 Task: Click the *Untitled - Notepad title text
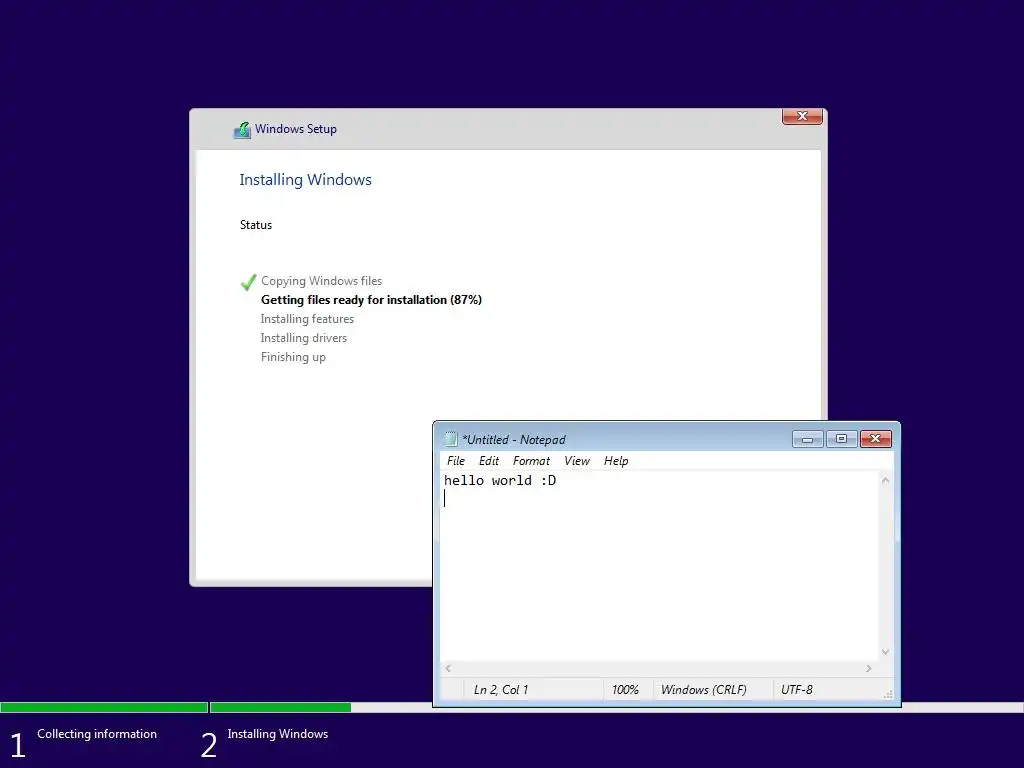(x=514, y=440)
